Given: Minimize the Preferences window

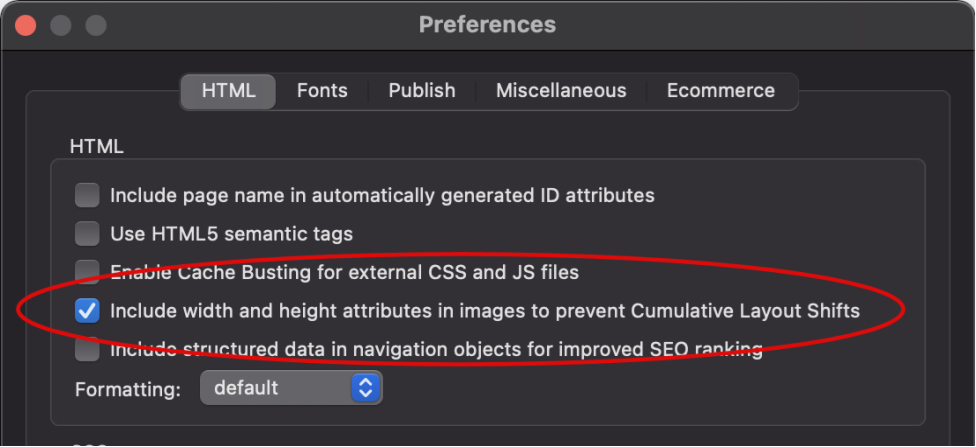Looking at the screenshot, I should tap(60, 26).
